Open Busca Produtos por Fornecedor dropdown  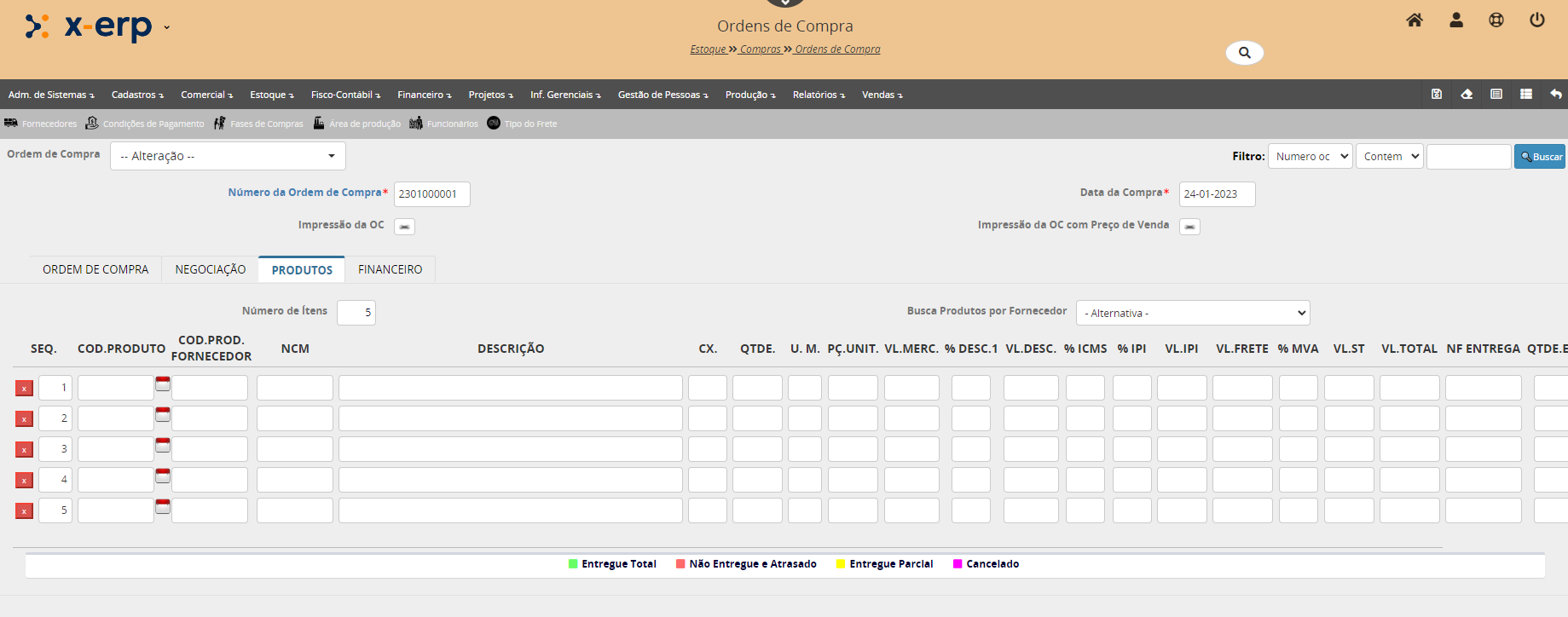[x=1192, y=313]
